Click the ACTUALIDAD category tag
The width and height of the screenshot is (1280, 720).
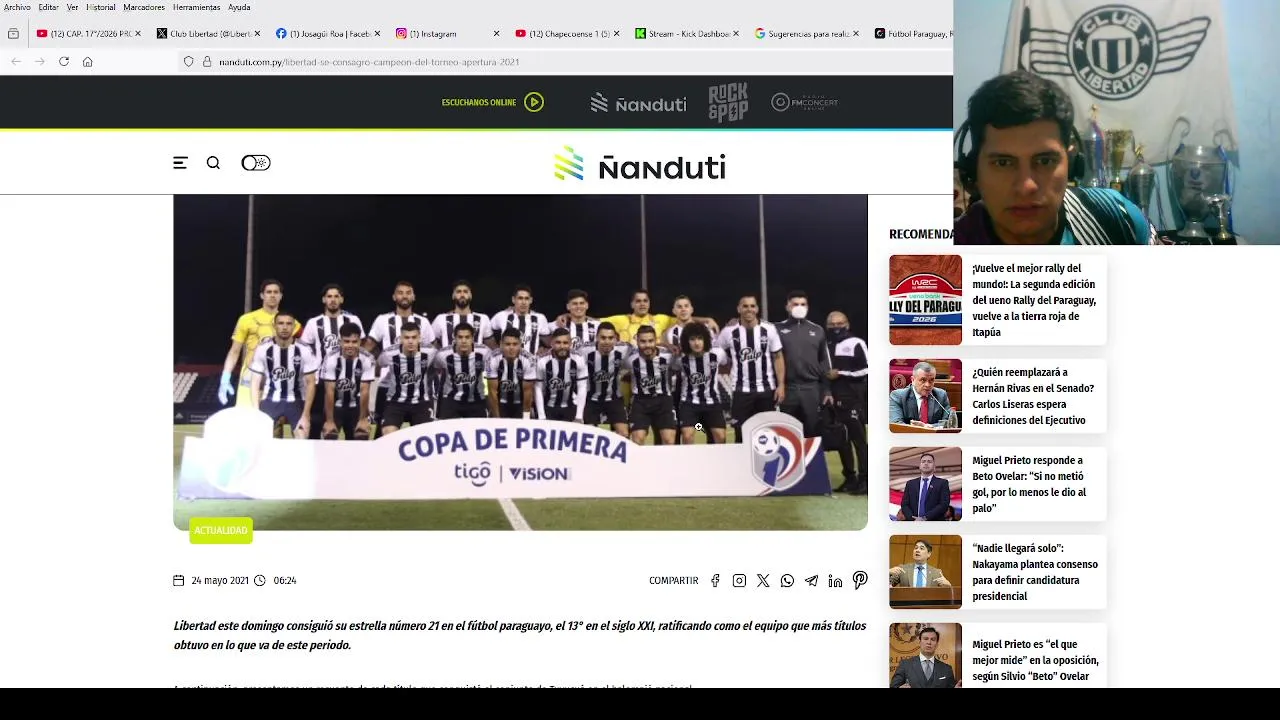(x=221, y=530)
